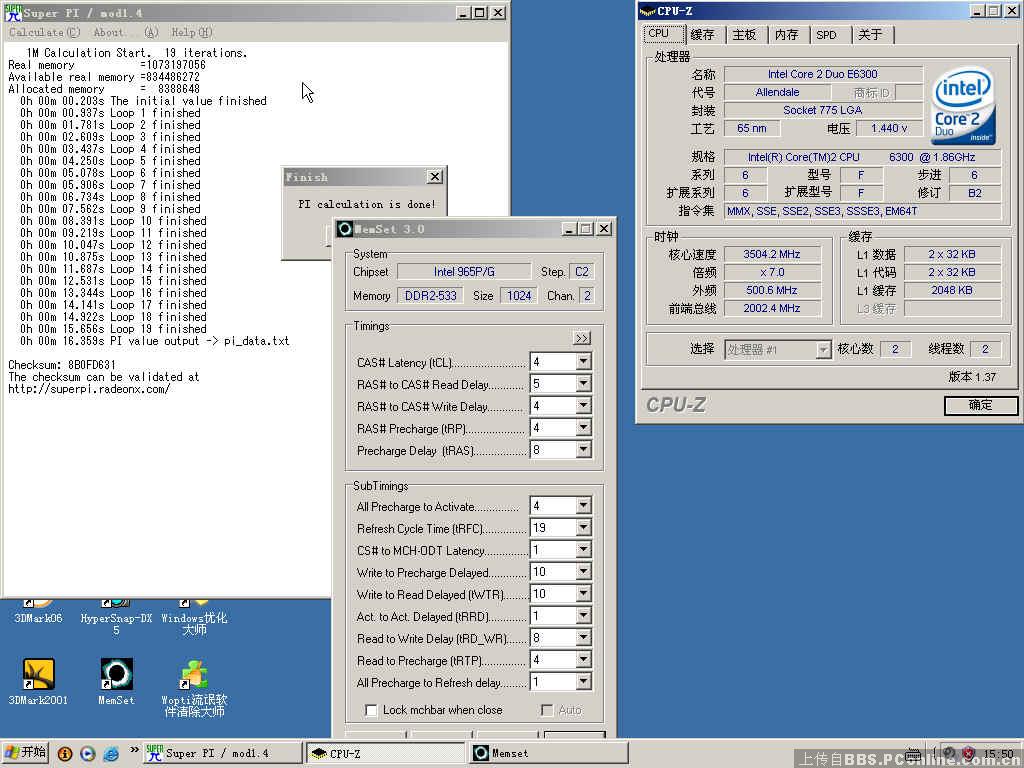
Task: Open Windows Media Player from quick launch
Action: (88, 754)
